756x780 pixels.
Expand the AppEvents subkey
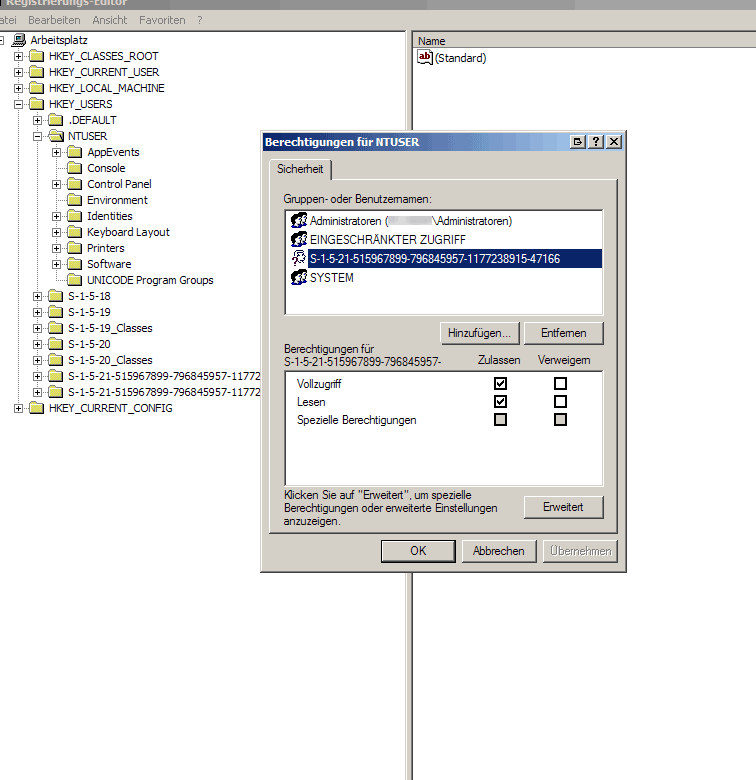click(56, 152)
